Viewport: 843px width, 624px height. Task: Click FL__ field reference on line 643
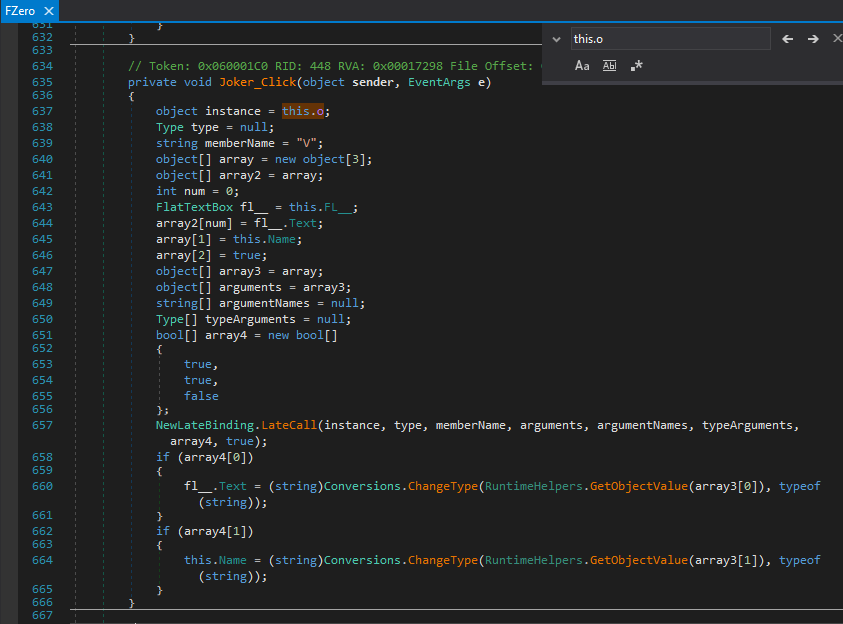(x=338, y=207)
